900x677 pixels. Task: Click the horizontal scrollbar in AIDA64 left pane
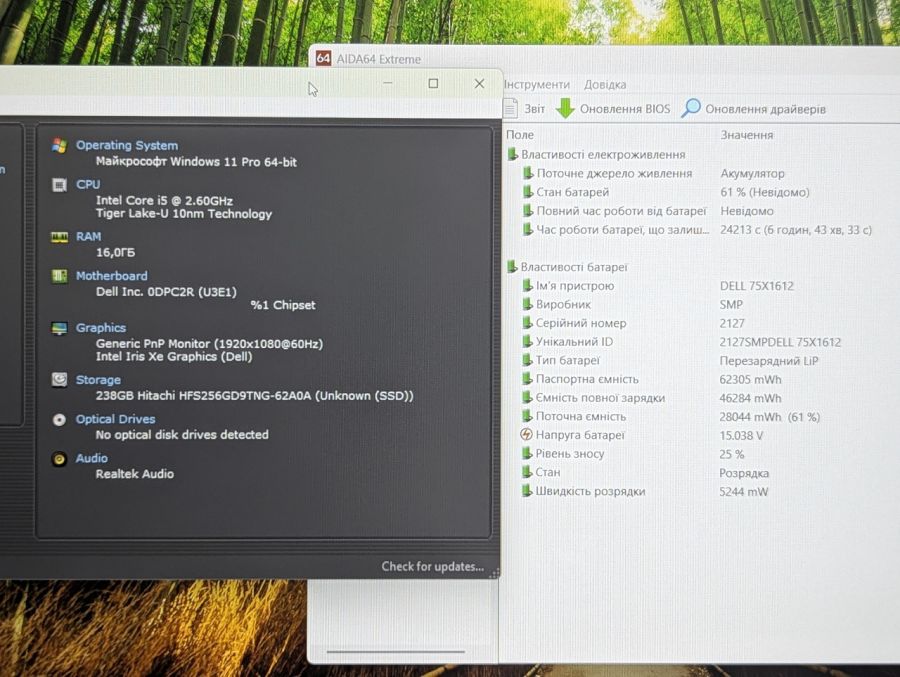click(395, 652)
